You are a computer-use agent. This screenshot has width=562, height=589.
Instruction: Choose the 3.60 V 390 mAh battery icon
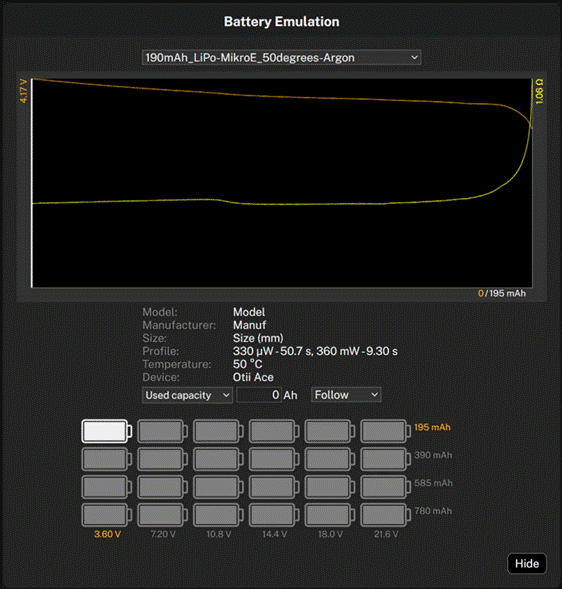[107, 459]
